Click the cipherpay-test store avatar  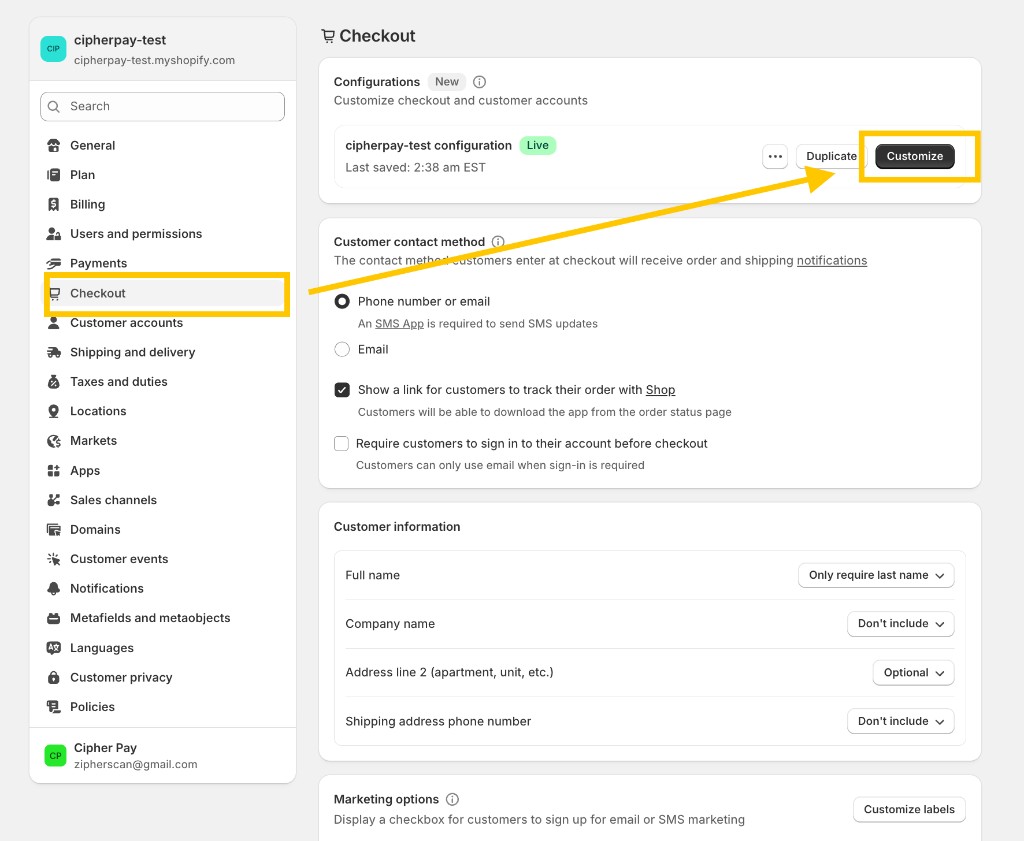tap(53, 49)
